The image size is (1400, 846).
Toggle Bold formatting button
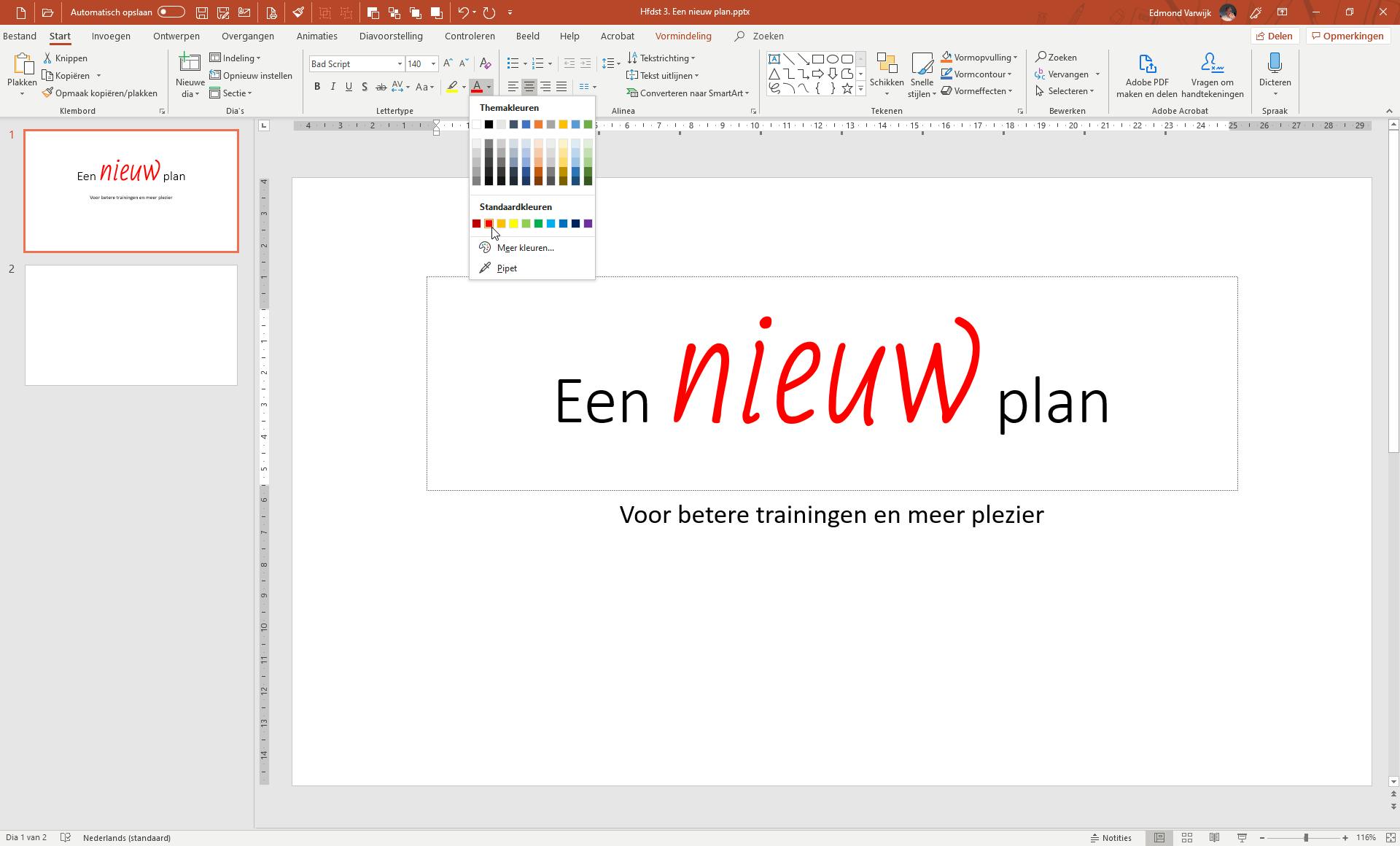(x=317, y=87)
